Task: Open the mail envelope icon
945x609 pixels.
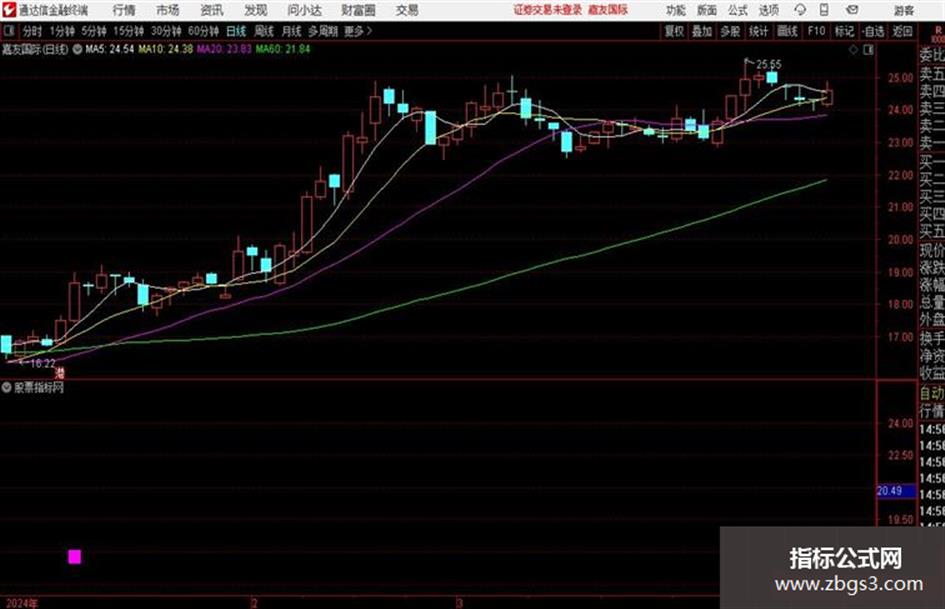Action: (x=852, y=10)
